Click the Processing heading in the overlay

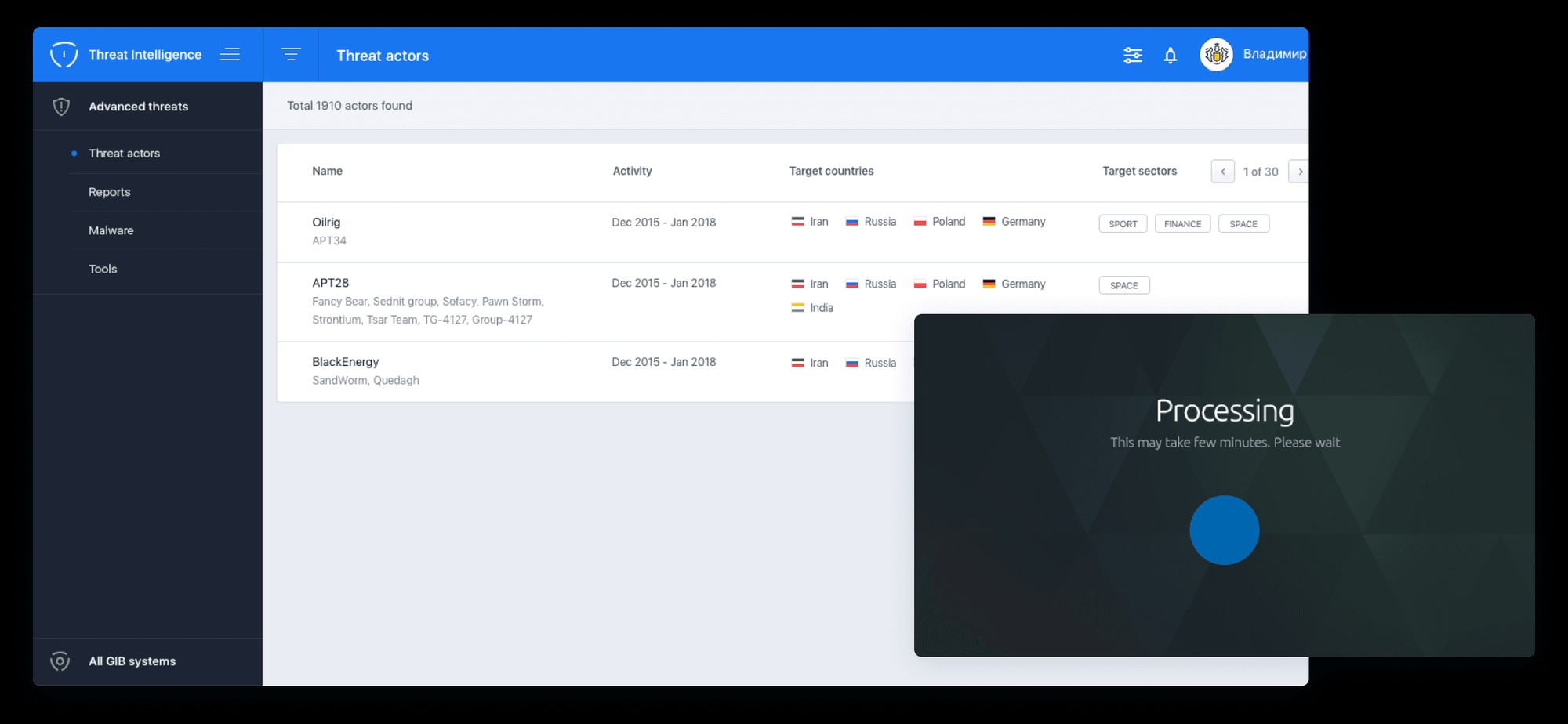[1225, 411]
